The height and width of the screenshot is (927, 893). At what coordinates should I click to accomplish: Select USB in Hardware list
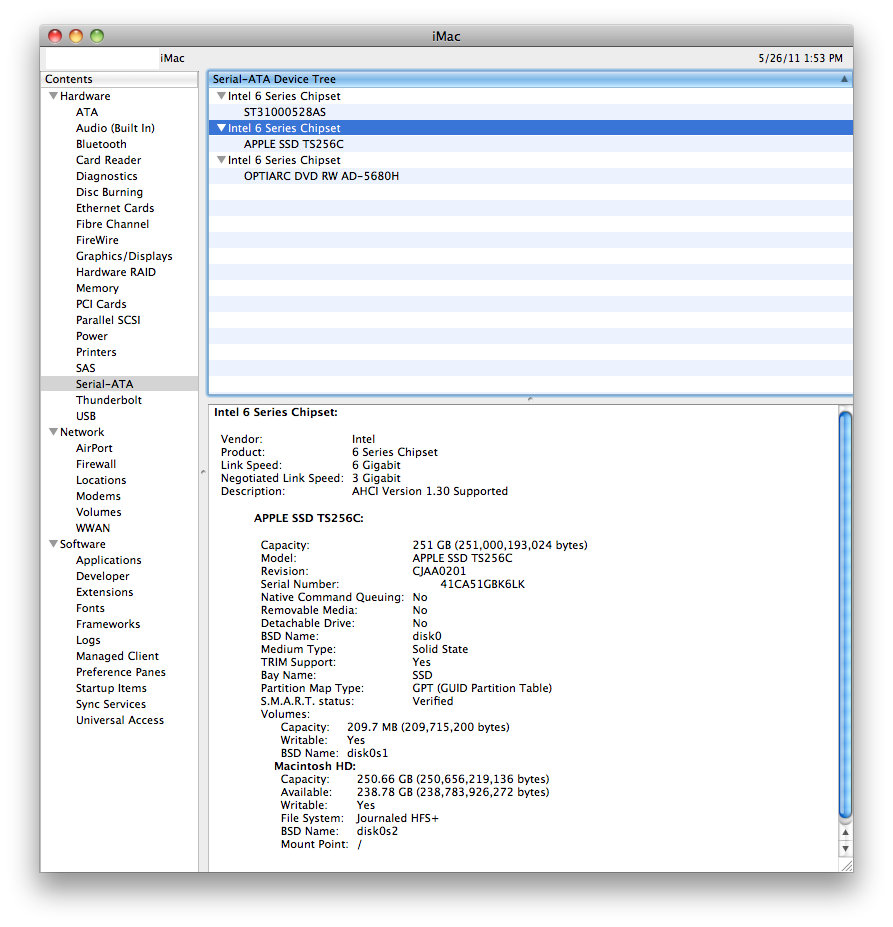86,416
